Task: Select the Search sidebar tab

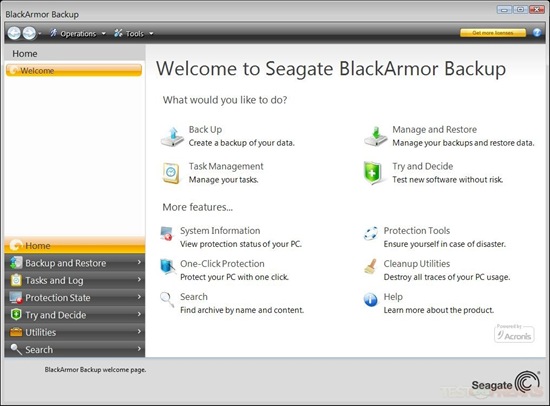Action: pos(75,350)
